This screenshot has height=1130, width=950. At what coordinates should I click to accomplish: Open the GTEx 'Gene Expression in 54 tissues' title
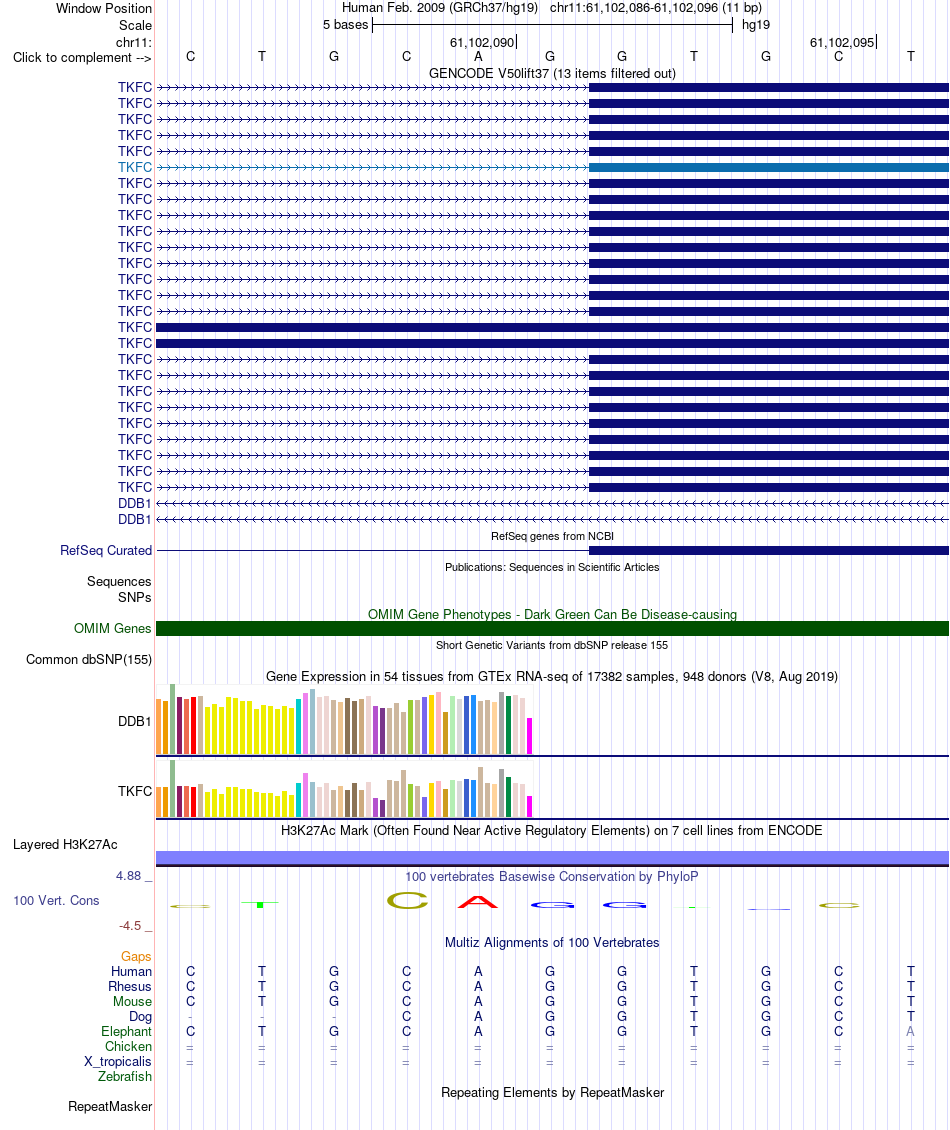[x=552, y=677]
